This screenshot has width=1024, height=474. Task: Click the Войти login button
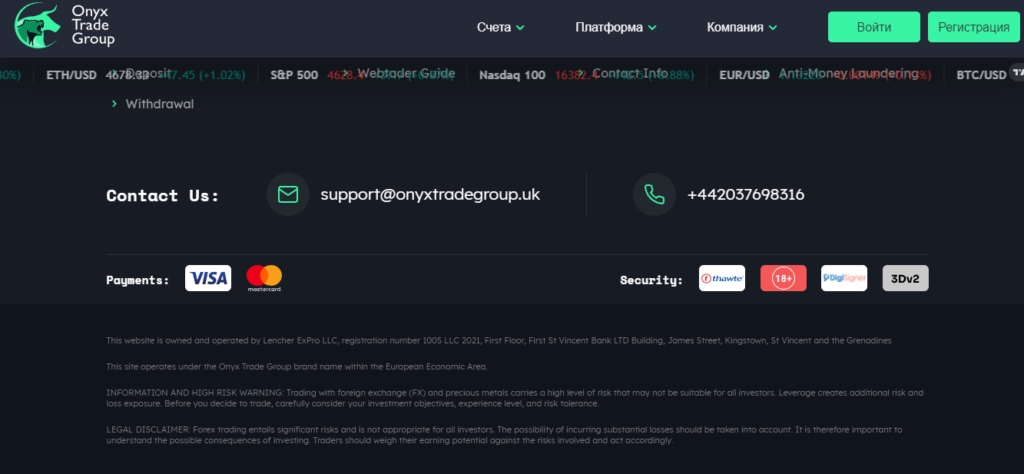[874, 27]
